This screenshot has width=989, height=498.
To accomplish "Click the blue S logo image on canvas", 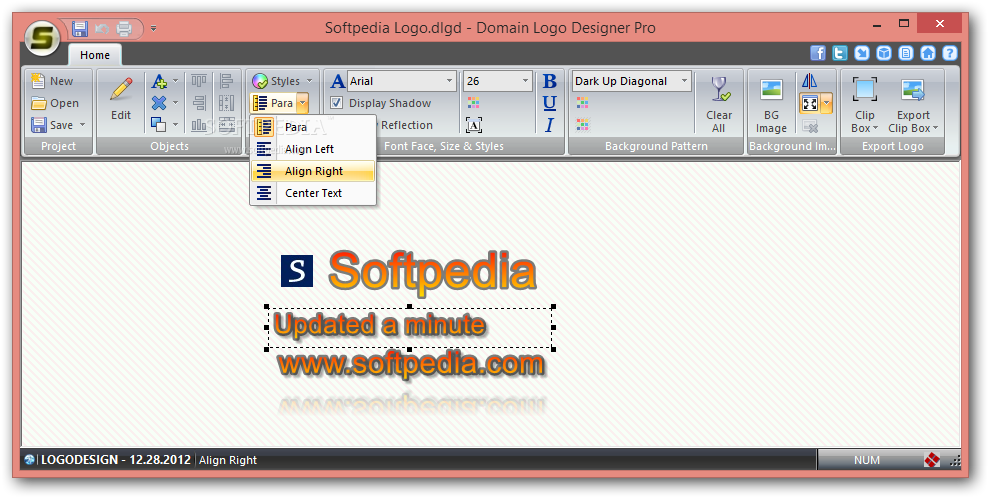I will coord(297,271).
